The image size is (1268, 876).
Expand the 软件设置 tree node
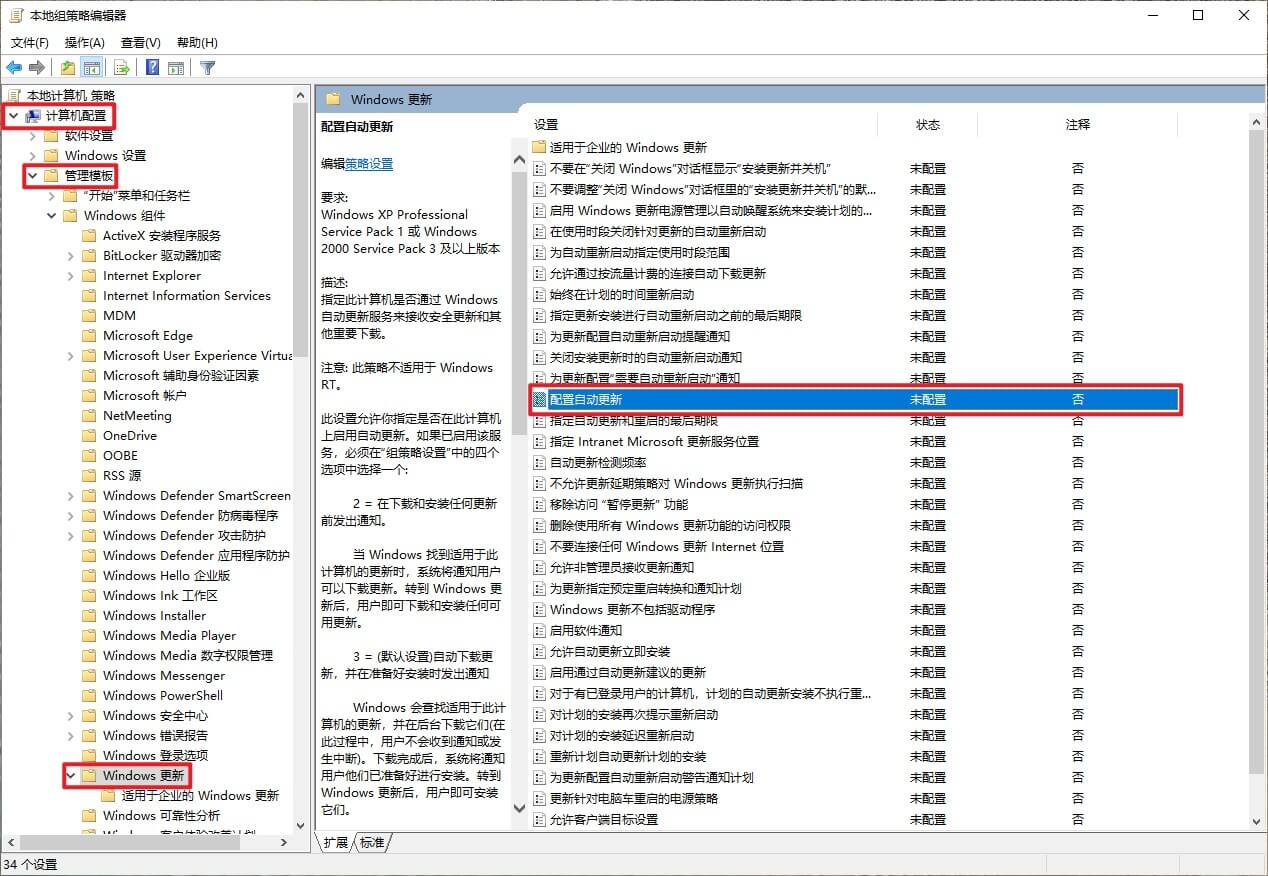[x=33, y=136]
